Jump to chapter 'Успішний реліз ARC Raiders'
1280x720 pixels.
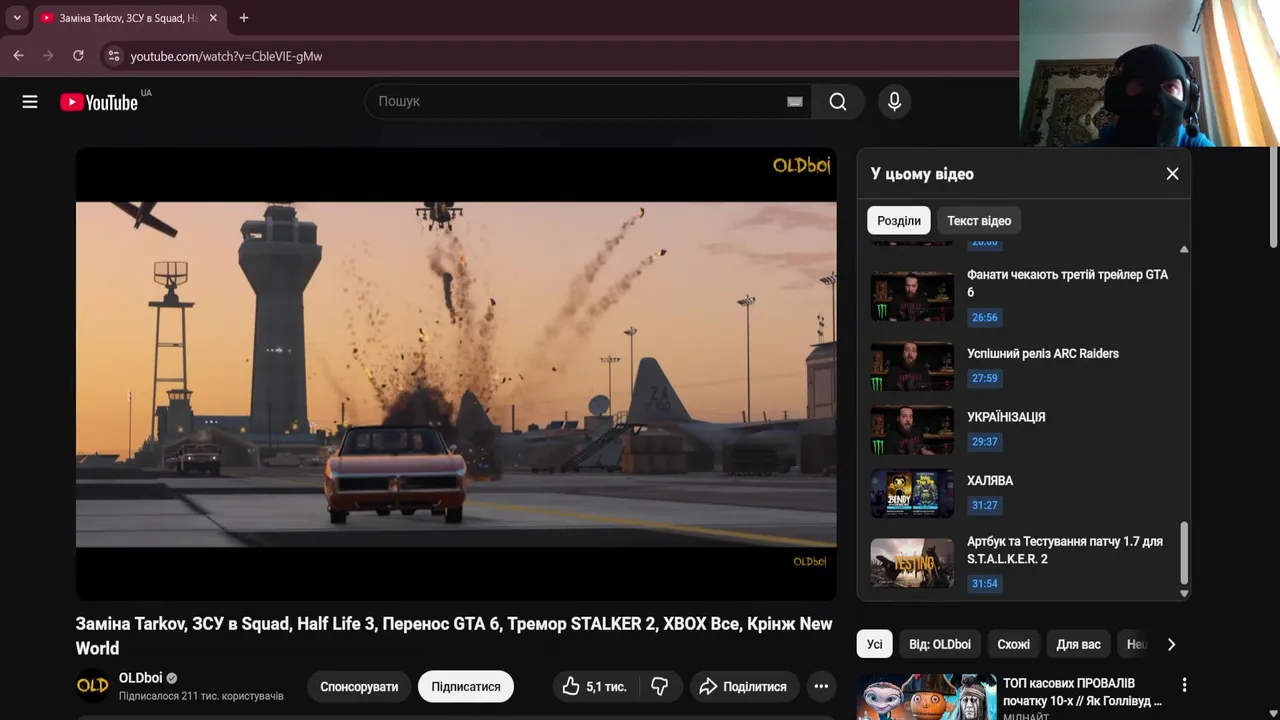(1043, 353)
